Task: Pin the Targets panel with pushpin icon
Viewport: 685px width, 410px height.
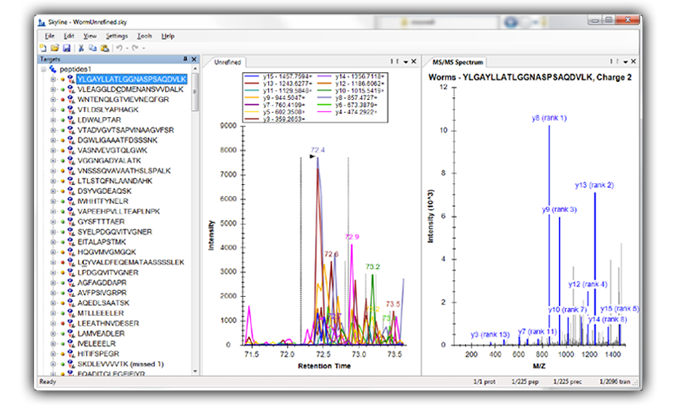Action: [x=186, y=60]
